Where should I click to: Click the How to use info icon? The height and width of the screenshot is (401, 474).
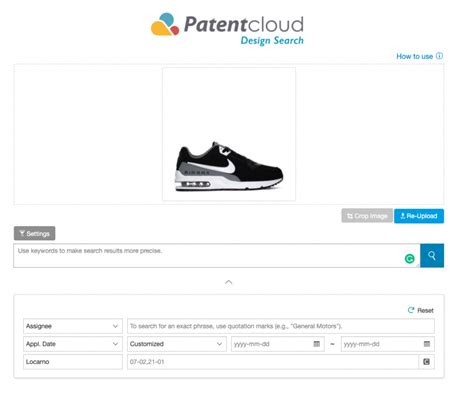click(x=440, y=56)
